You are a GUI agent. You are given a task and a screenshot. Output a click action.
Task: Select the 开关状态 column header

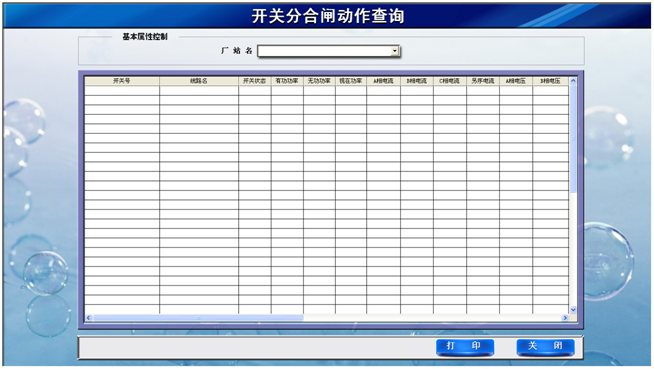[x=255, y=81]
